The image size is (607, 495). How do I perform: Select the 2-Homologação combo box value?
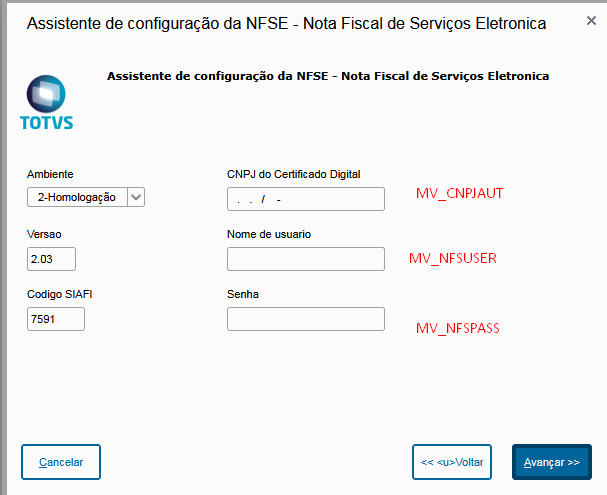coord(77,197)
